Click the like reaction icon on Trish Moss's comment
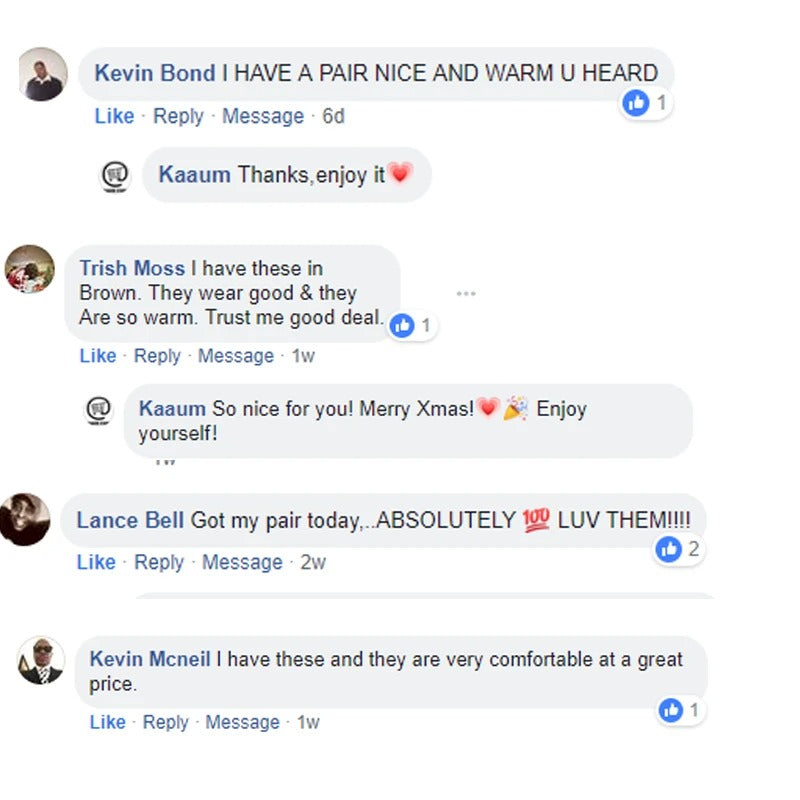 click(402, 326)
